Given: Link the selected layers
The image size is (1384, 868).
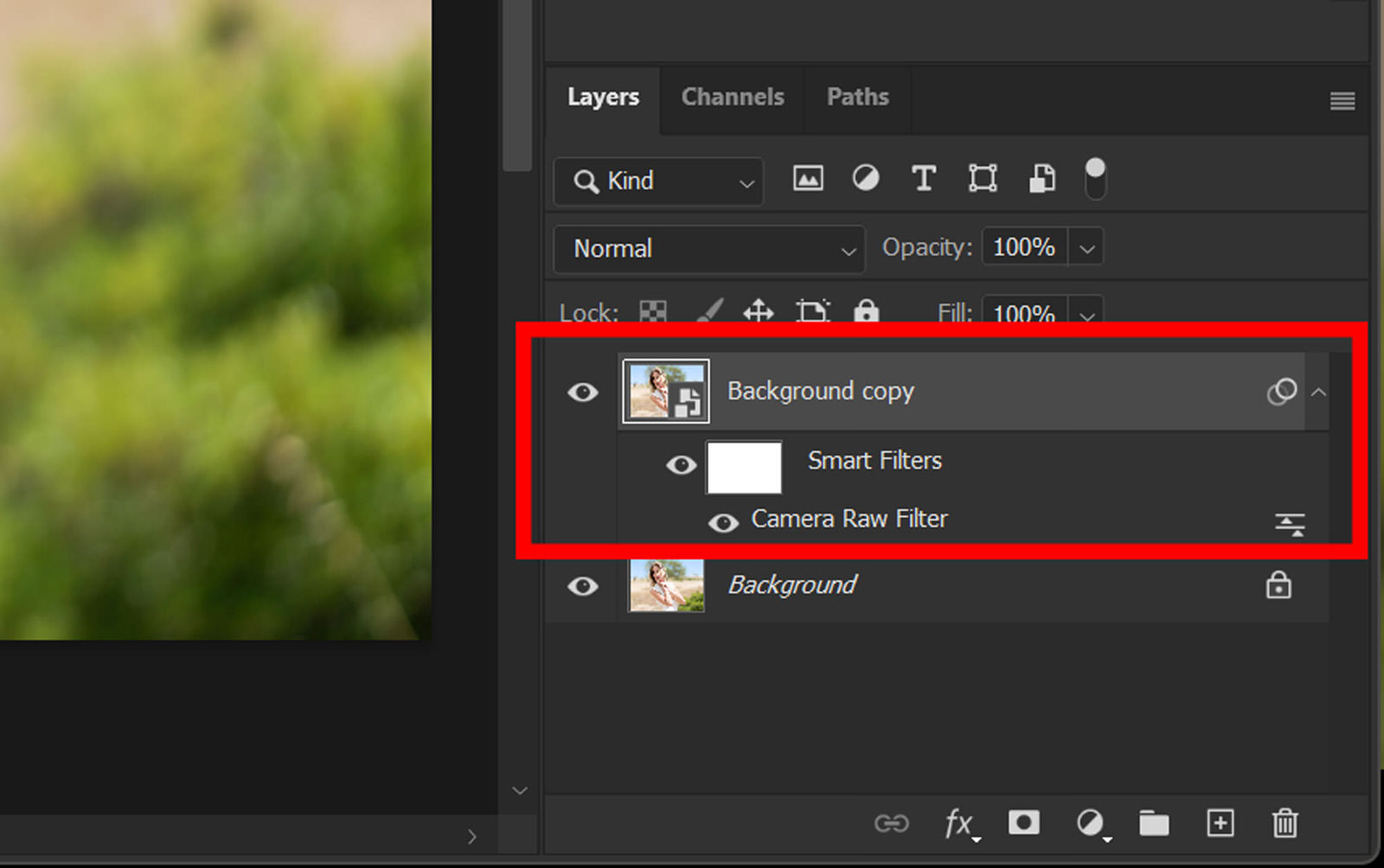Looking at the screenshot, I should click(894, 823).
